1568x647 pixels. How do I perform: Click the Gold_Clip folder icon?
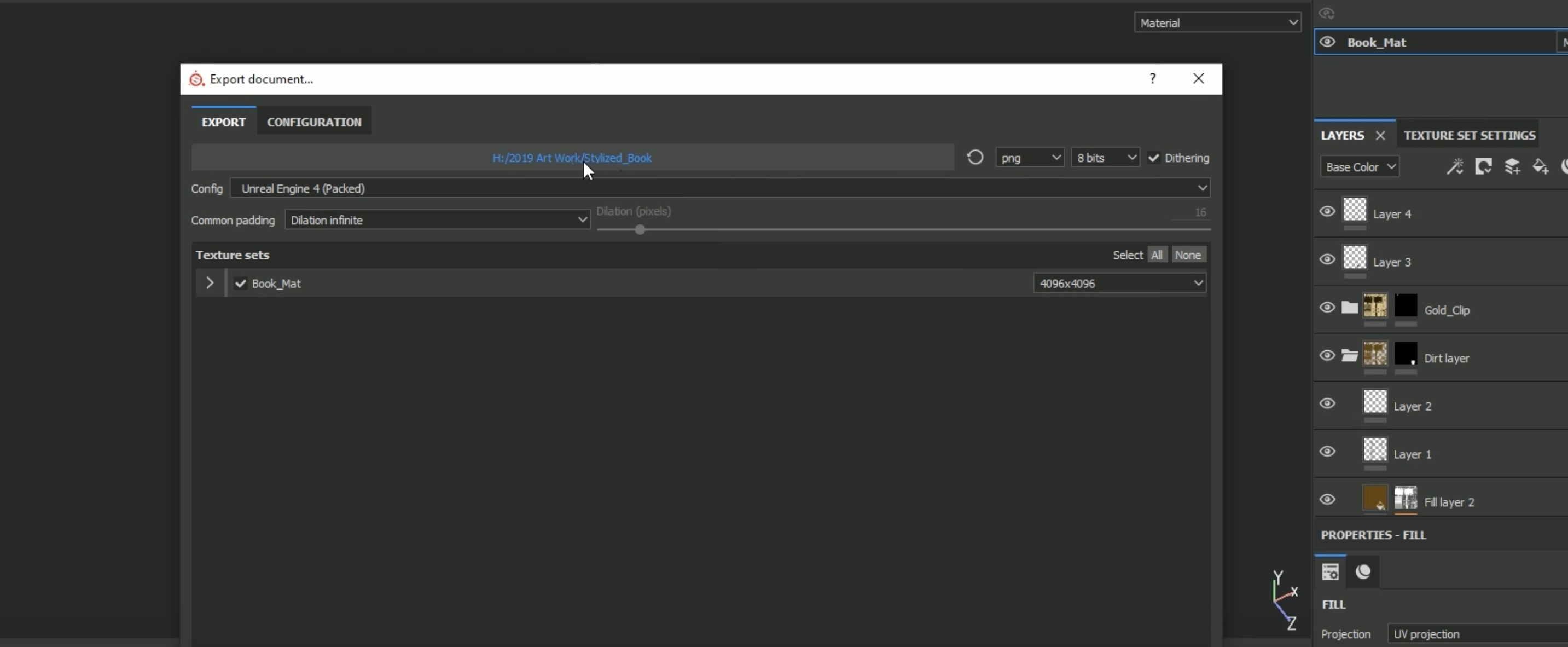1350,308
